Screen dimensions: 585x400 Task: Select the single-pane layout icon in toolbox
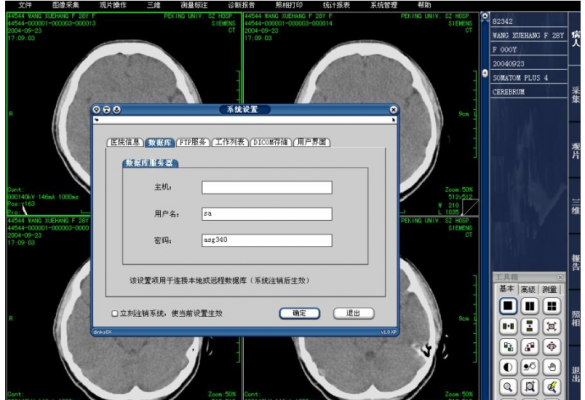508,306
